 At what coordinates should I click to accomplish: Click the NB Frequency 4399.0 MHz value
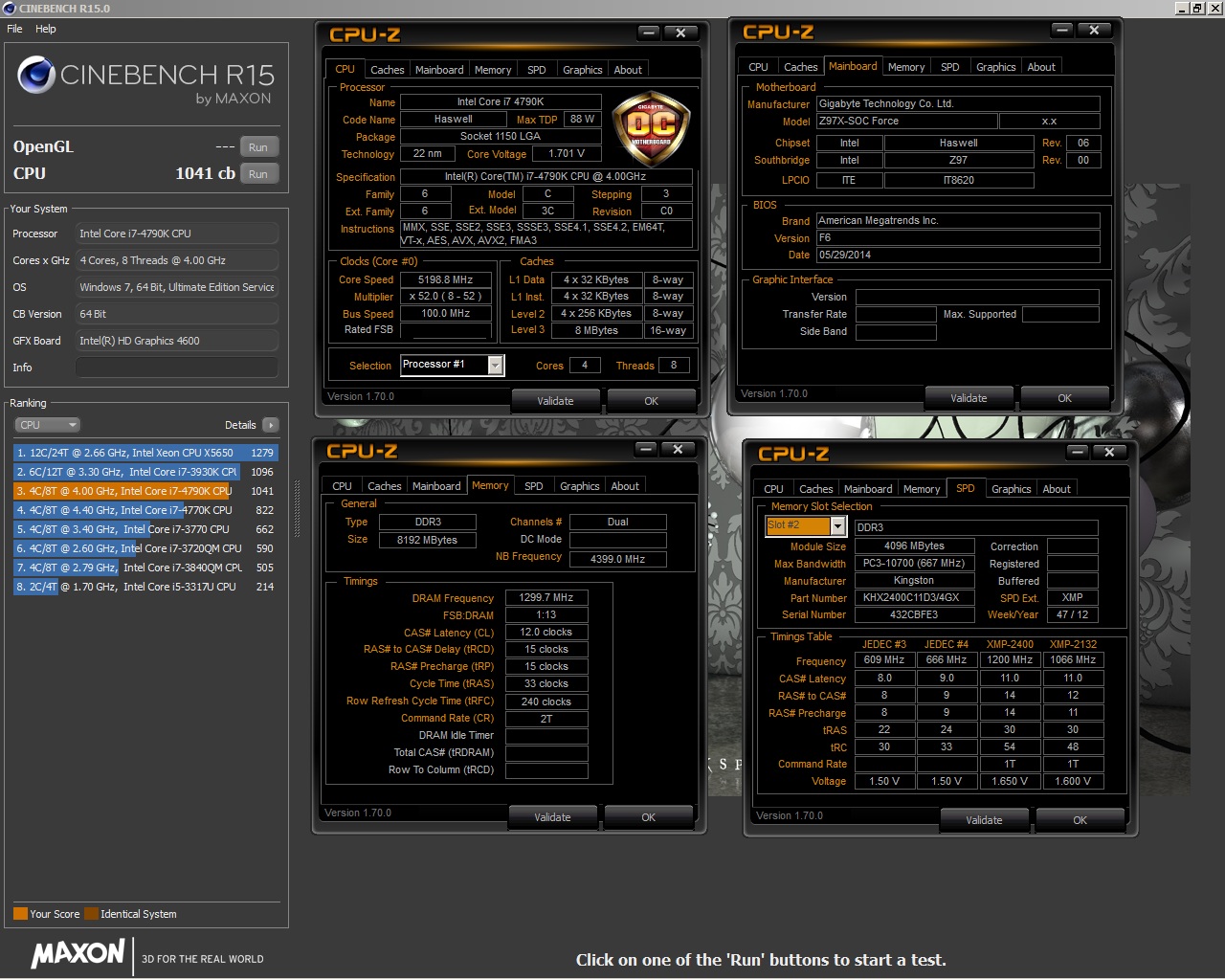tap(617, 559)
